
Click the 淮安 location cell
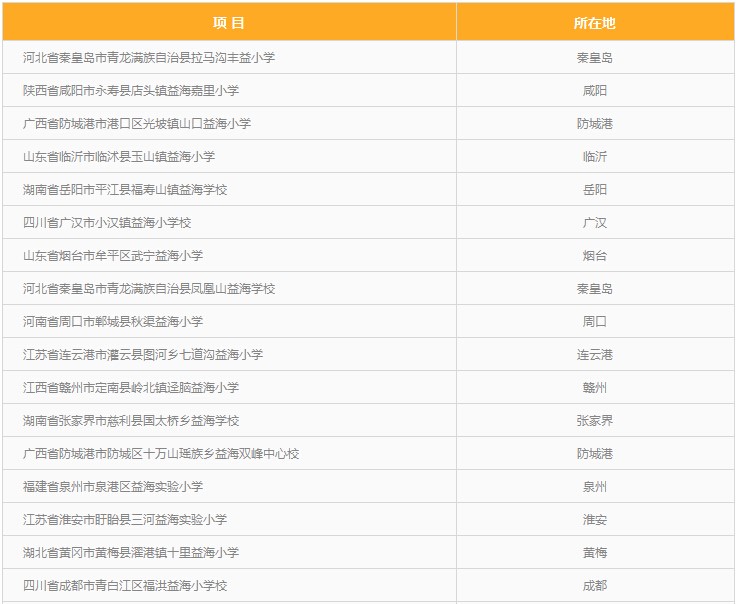(595, 519)
